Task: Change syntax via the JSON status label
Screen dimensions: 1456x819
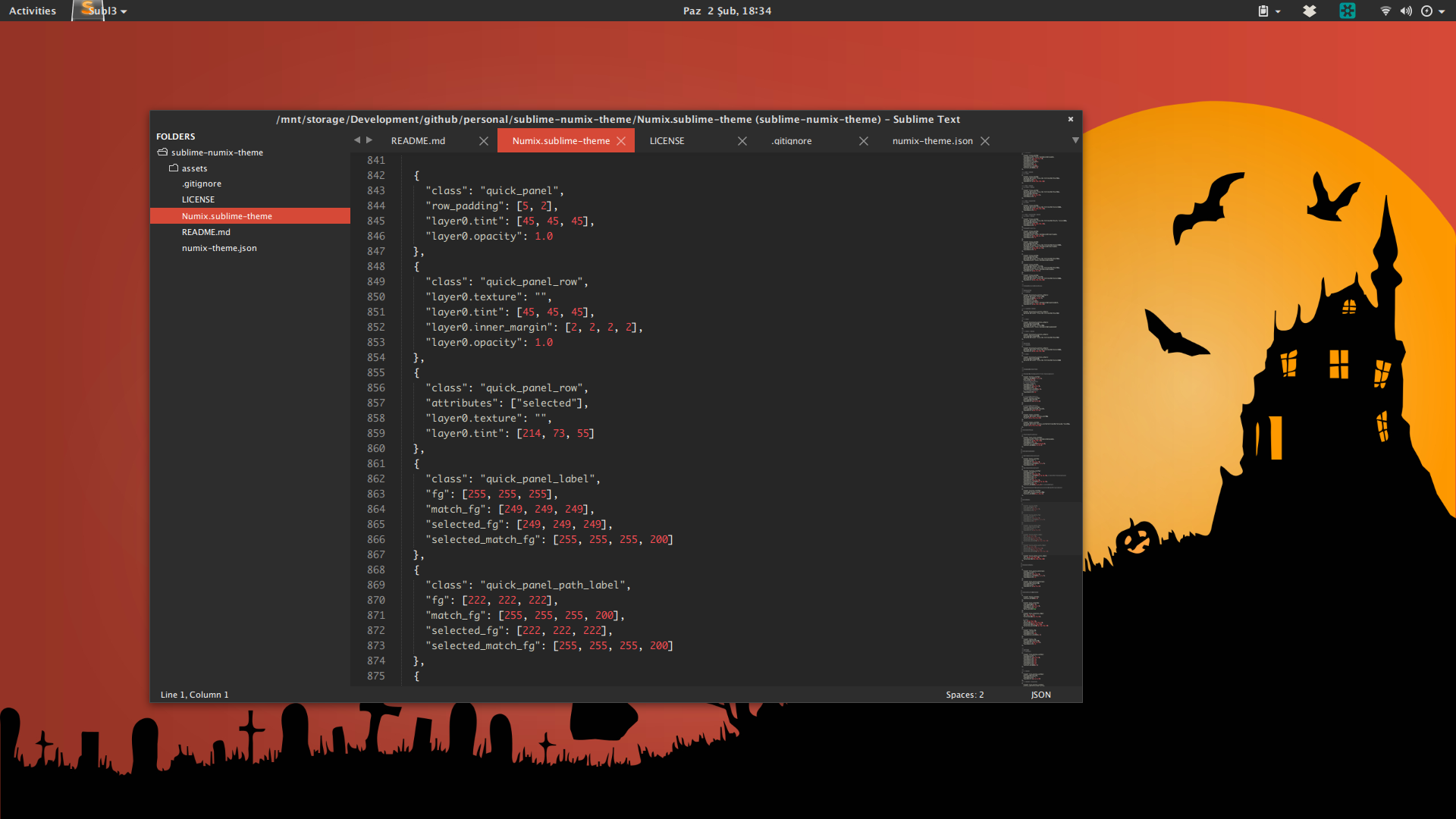Action: [x=1040, y=695]
